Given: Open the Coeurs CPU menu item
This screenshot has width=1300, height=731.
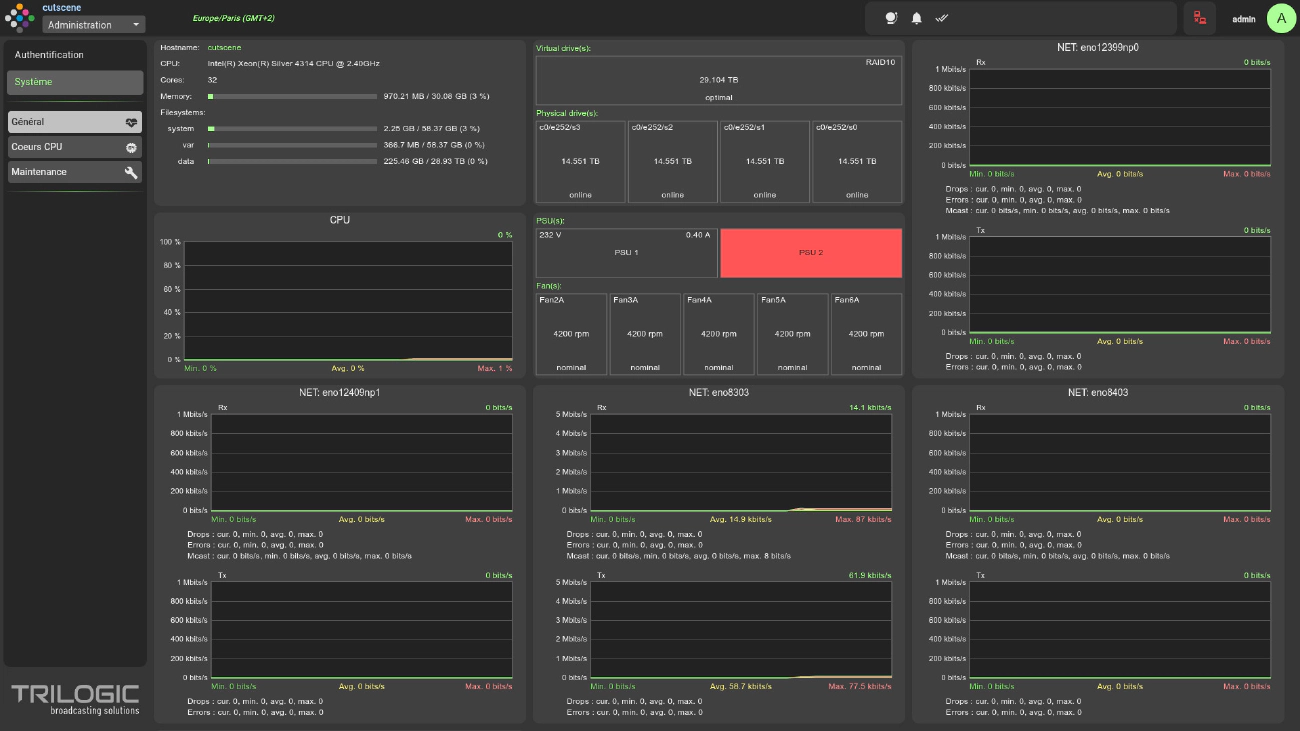Looking at the screenshot, I should tap(75, 147).
